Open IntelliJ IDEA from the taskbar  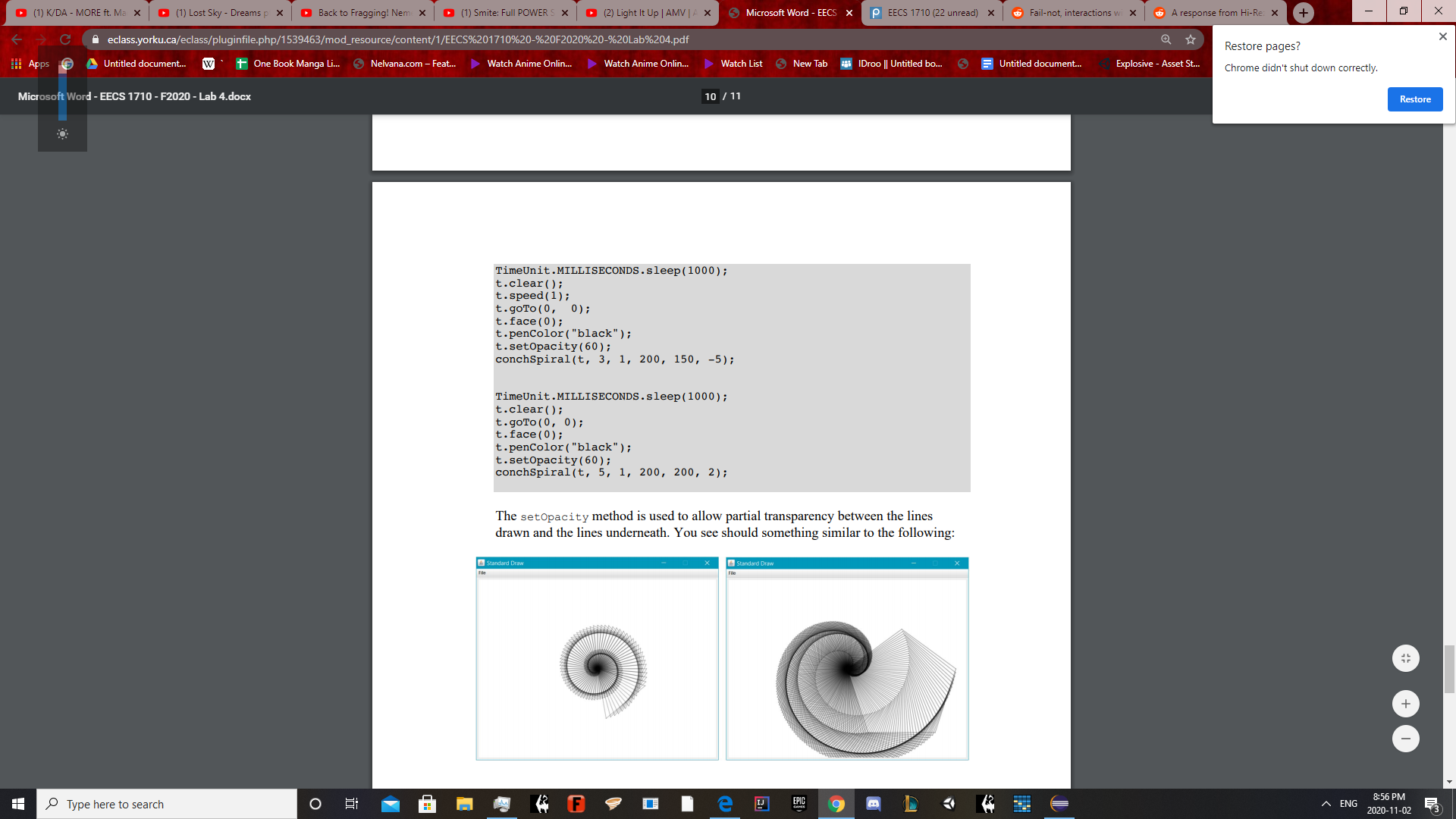pos(761,803)
